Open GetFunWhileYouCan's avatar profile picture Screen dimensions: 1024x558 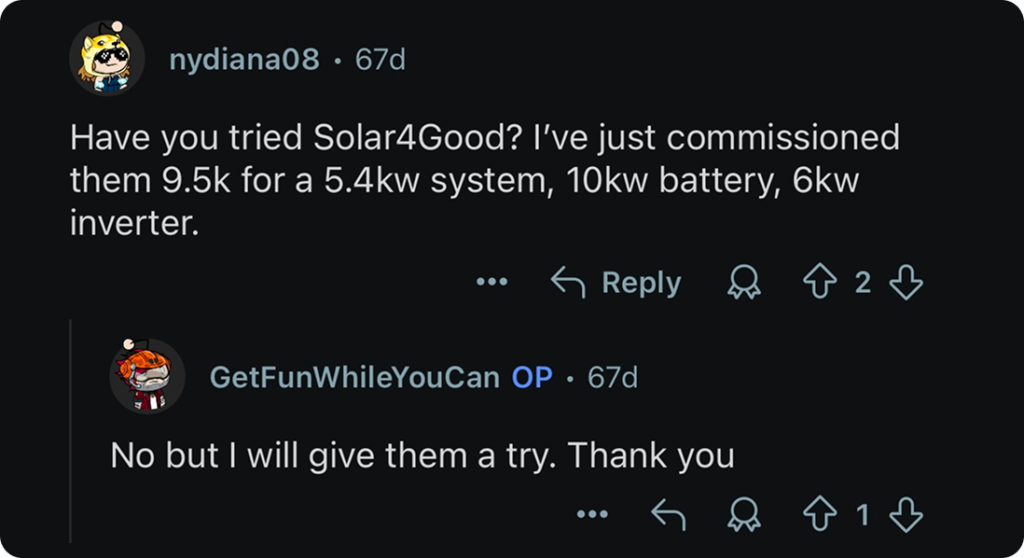coord(147,376)
